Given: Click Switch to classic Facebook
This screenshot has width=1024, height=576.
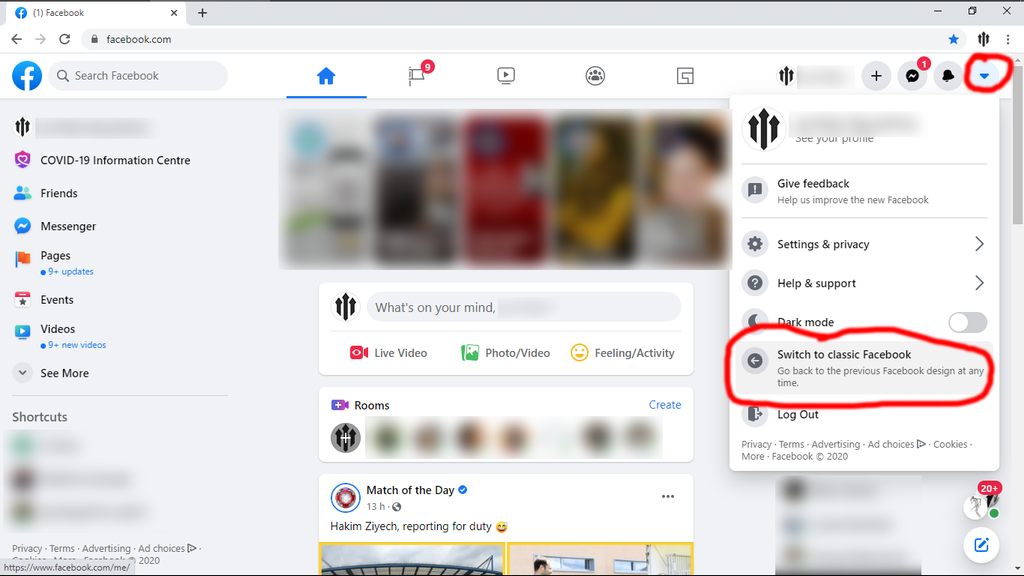Looking at the screenshot, I should (x=864, y=368).
